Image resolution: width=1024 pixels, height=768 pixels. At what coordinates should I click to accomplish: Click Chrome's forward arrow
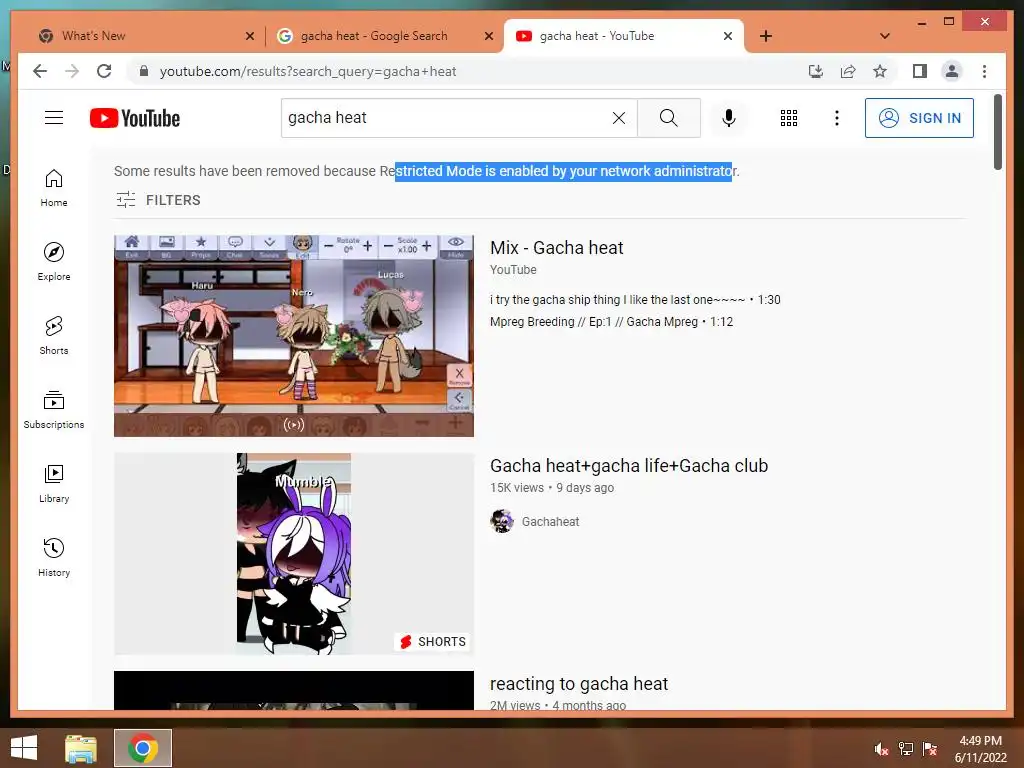click(x=72, y=71)
